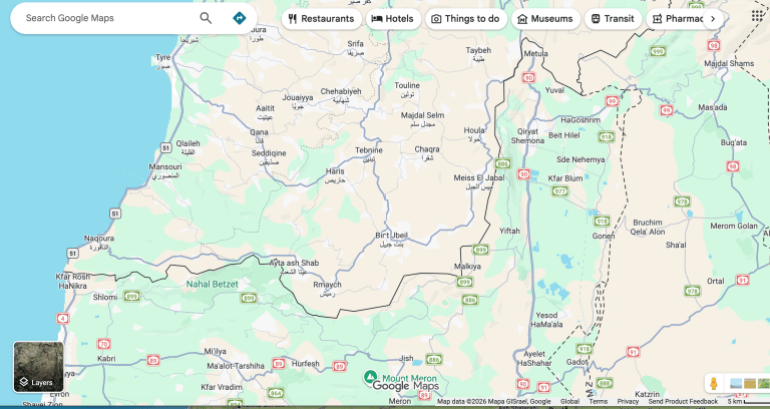
Task: Filter map by Restaurants
Action: [x=320, y=19]
